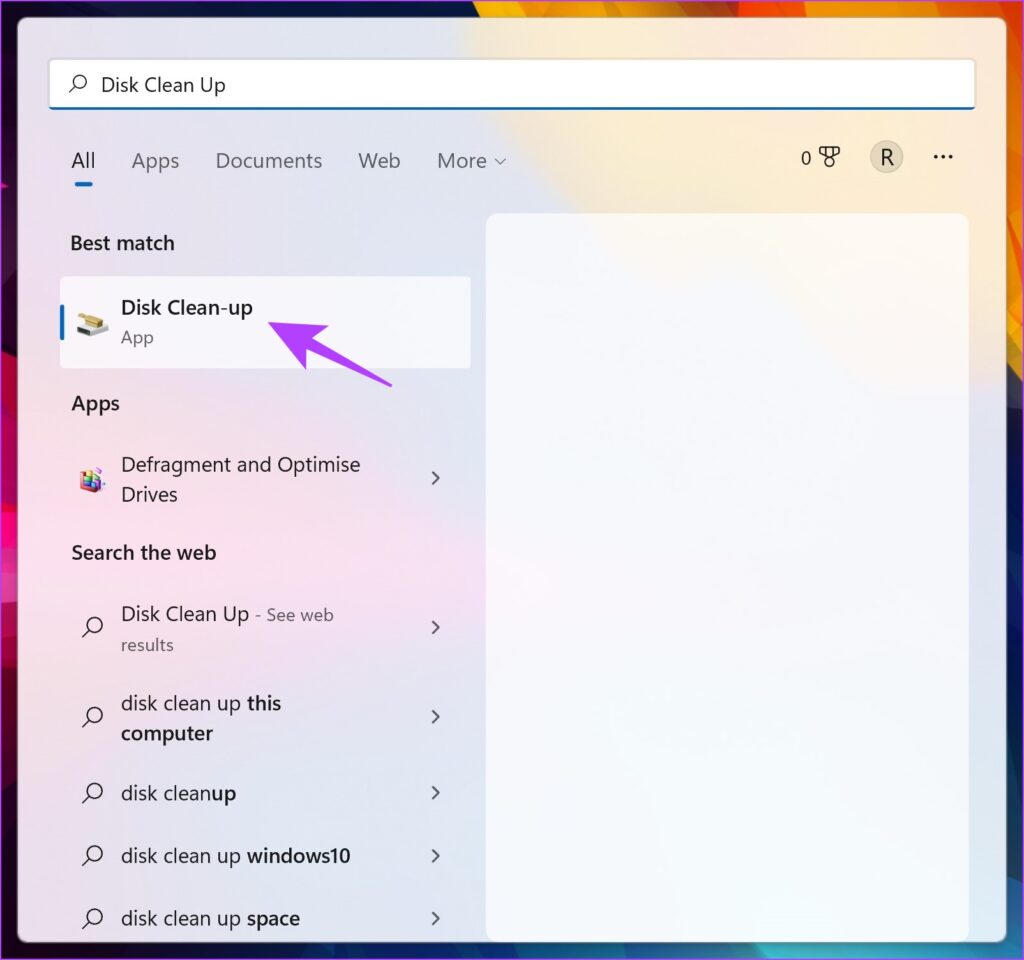The height and width of the screenshot is (960, 1024).
Task: Open the Microsoft Rewards counter icon
Action: (819, 157)
